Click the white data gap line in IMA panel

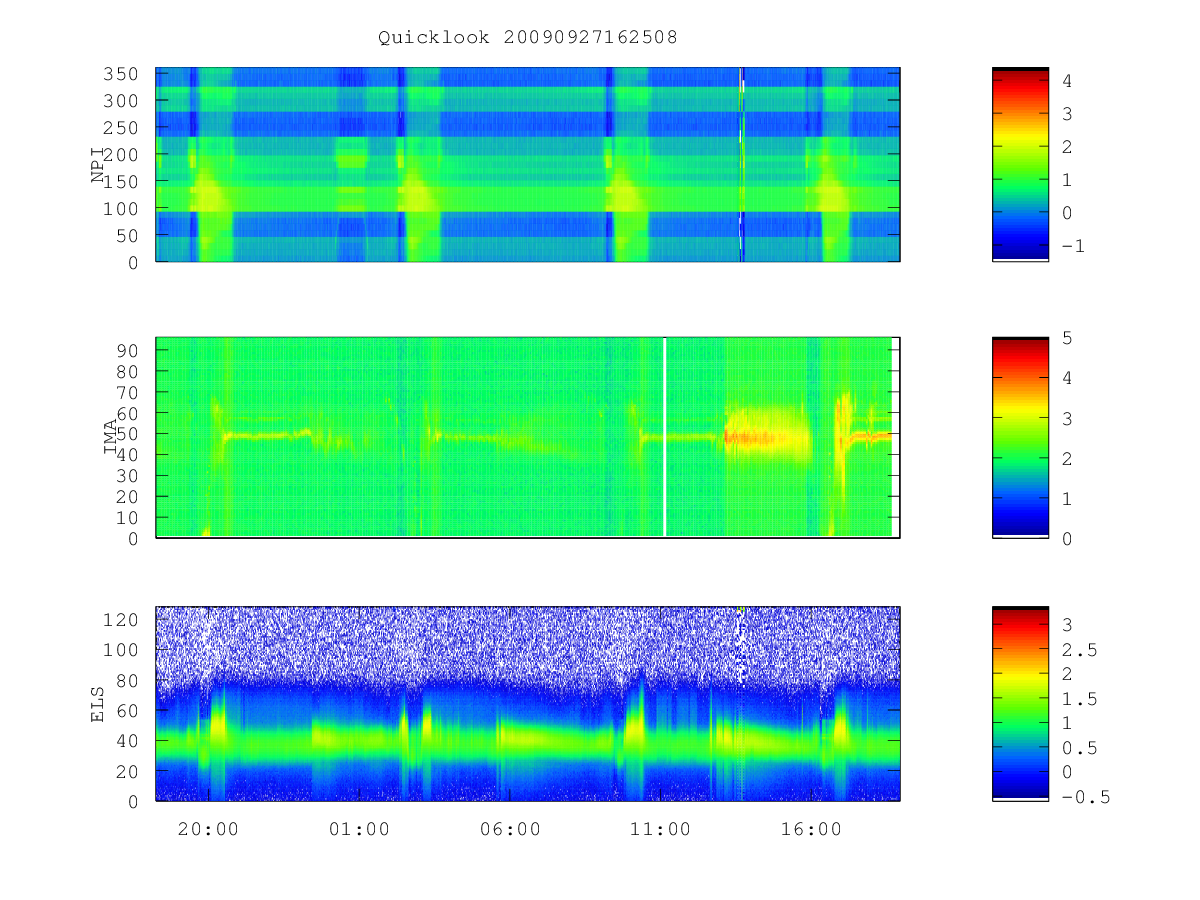click(x=665, y=438)
